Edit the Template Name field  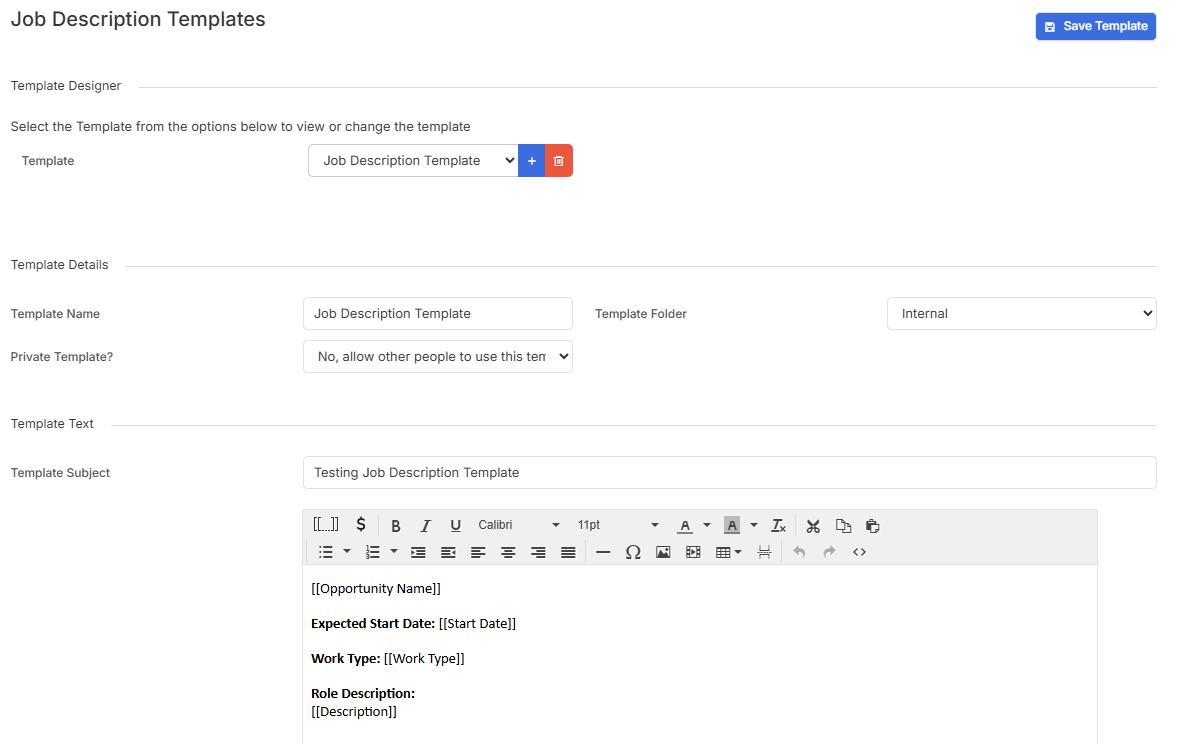click(438, 313)
